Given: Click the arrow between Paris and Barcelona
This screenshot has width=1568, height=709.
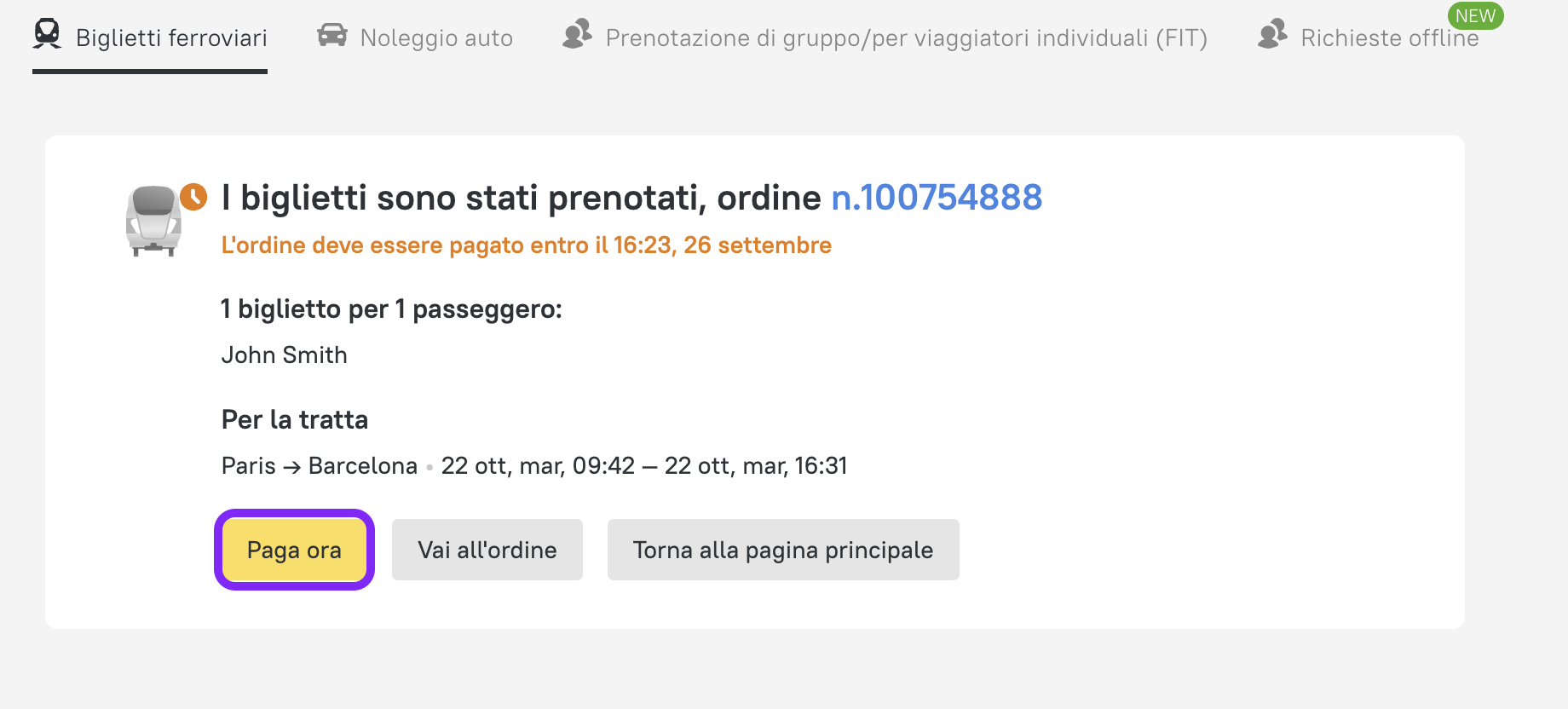Looking at the screenshot, I should pos(292,467).
